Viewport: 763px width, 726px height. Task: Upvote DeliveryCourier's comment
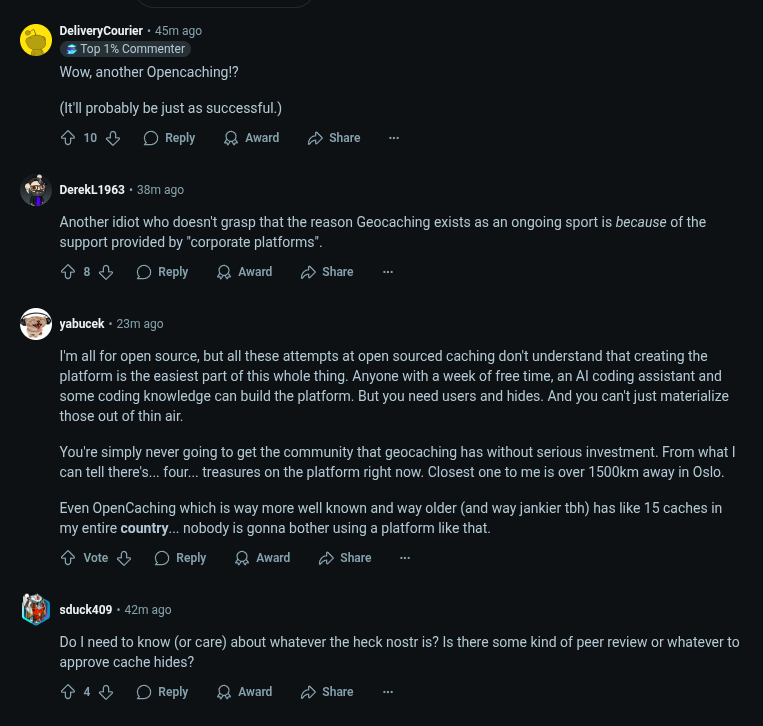pyautogui.click(x=68, y=138)
